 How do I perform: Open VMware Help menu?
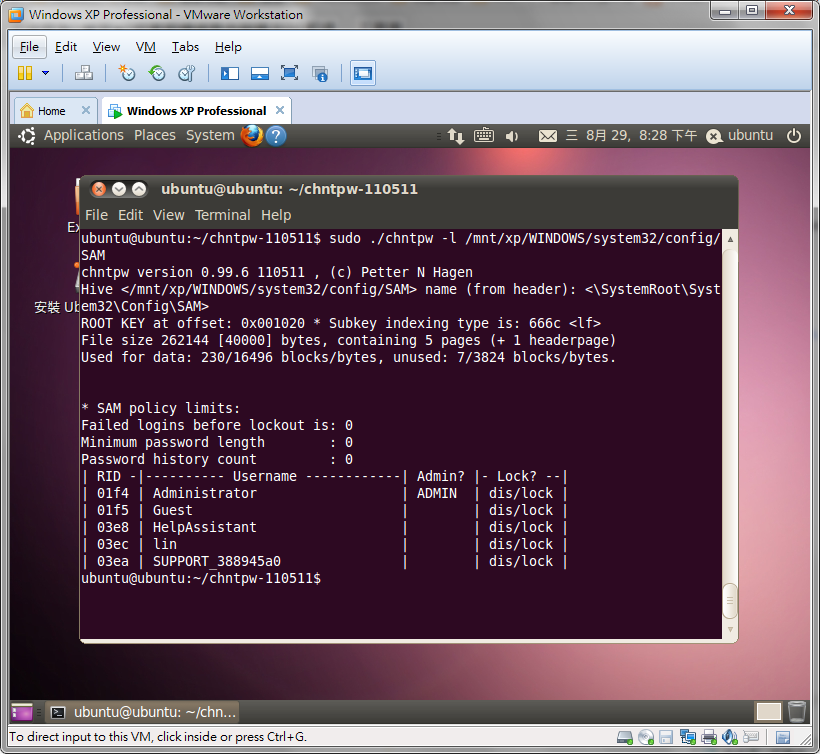coord(228,47)
